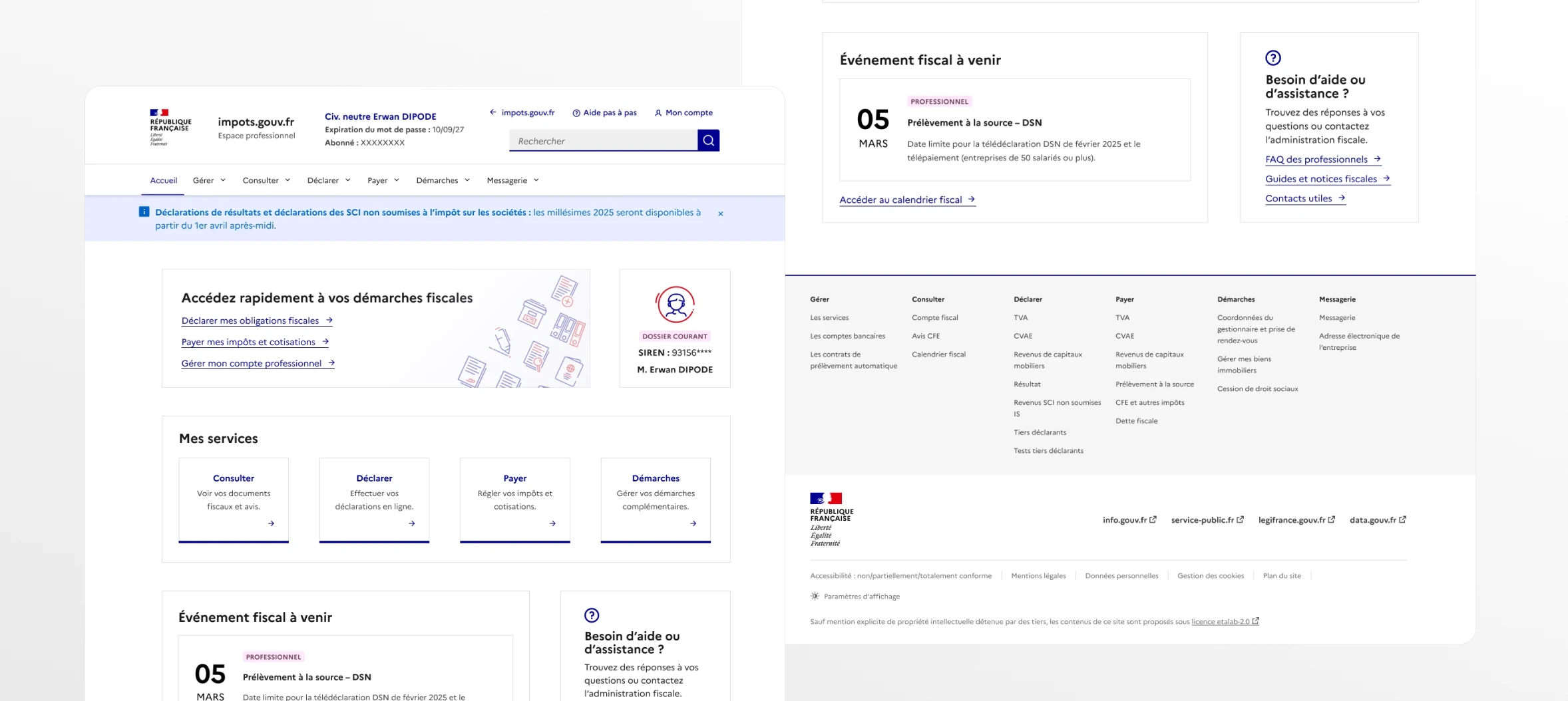Expand the Déclarer dropdown menu
Screen dimensions: 1568x701
coord(328,180)
